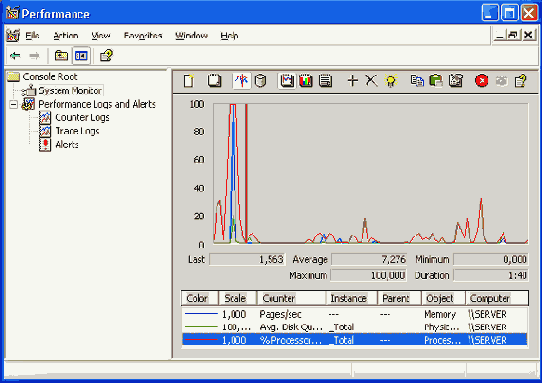
Task: Click the Up One Level folder icon
Action: (x=61, y=55)
